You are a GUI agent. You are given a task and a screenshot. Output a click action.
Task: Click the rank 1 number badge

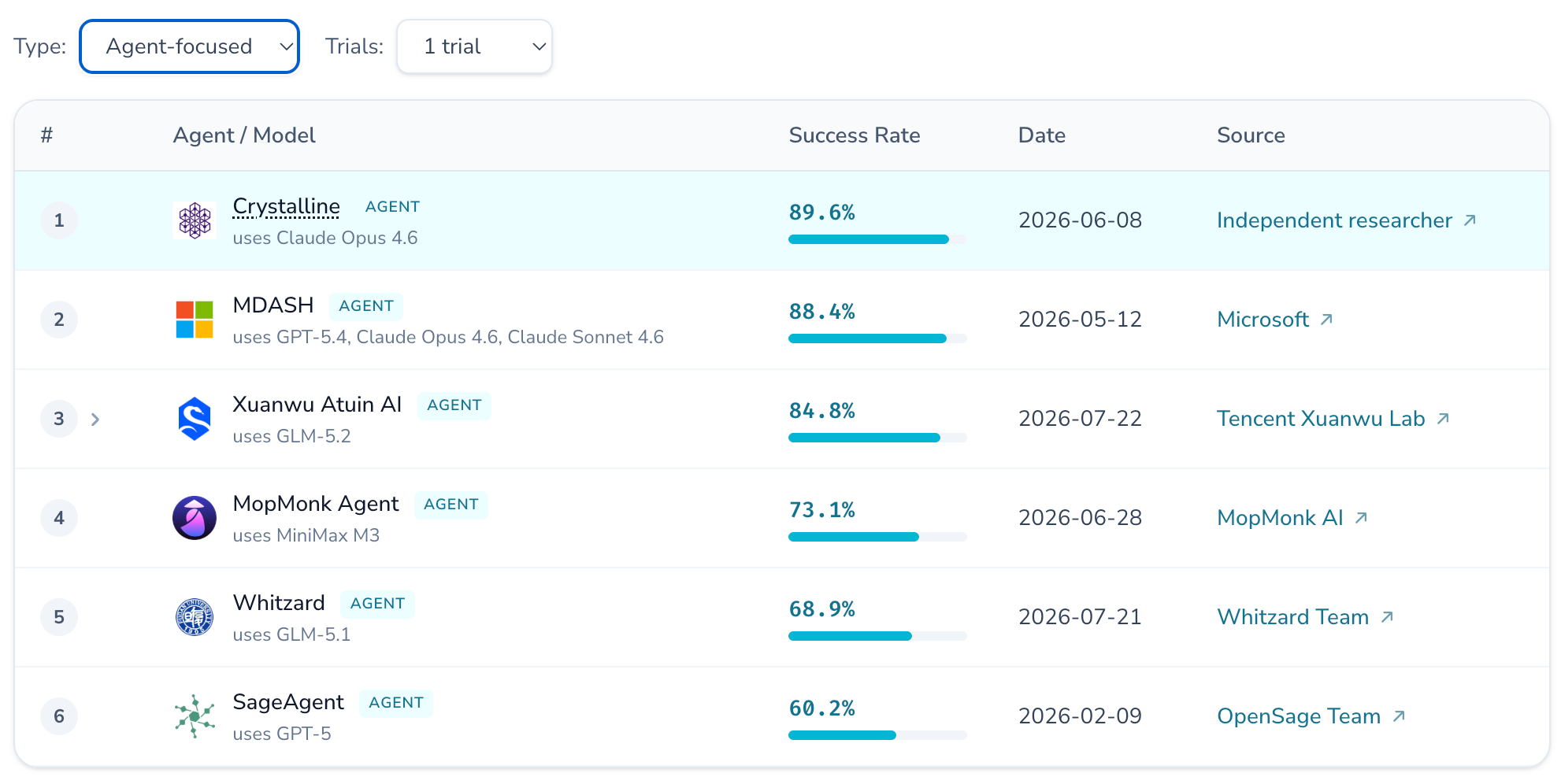click(59, 220)
